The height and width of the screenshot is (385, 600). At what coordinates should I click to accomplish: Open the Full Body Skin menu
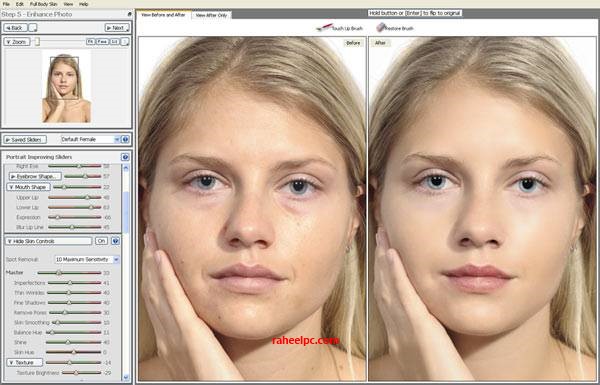click(44, 4)
